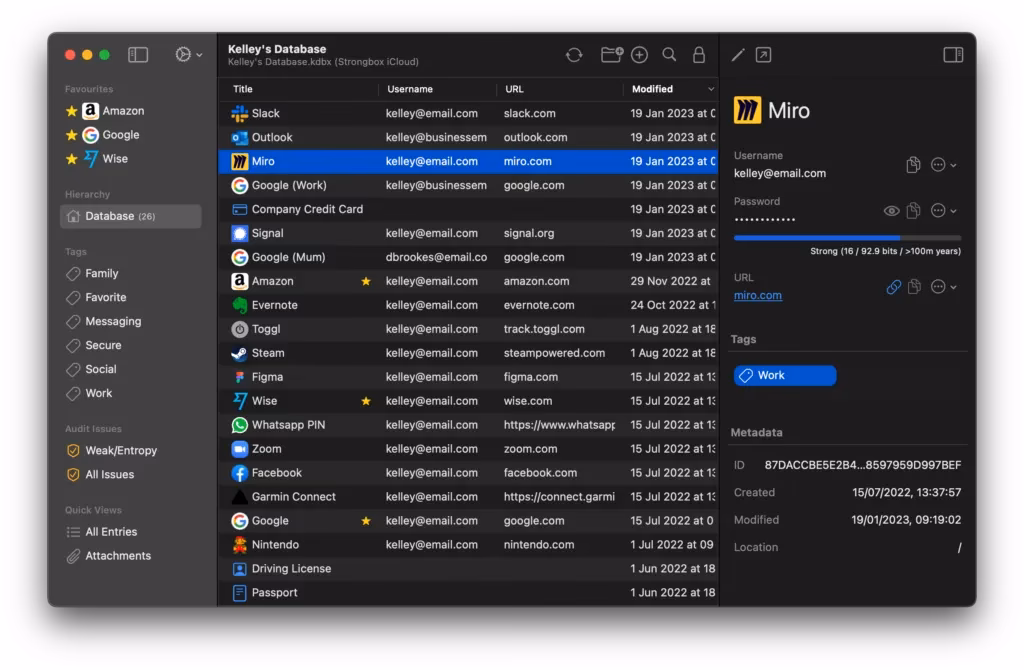Click the password strength bar
1024x670 pixels.
(847, 238)
